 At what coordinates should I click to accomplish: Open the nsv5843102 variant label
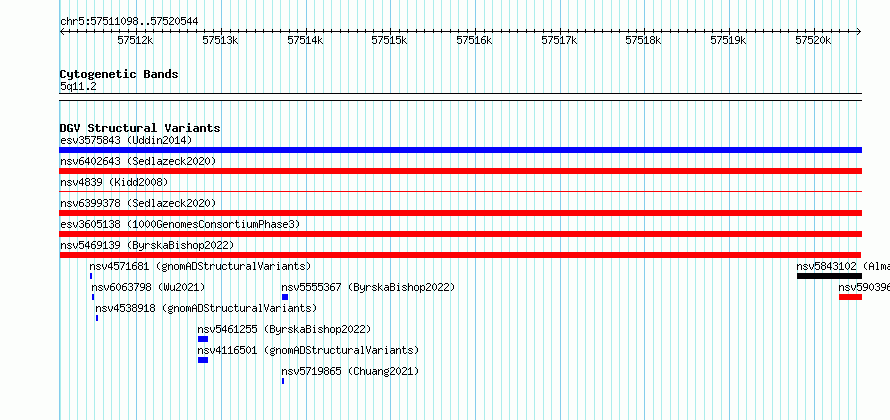click(843, 266)
